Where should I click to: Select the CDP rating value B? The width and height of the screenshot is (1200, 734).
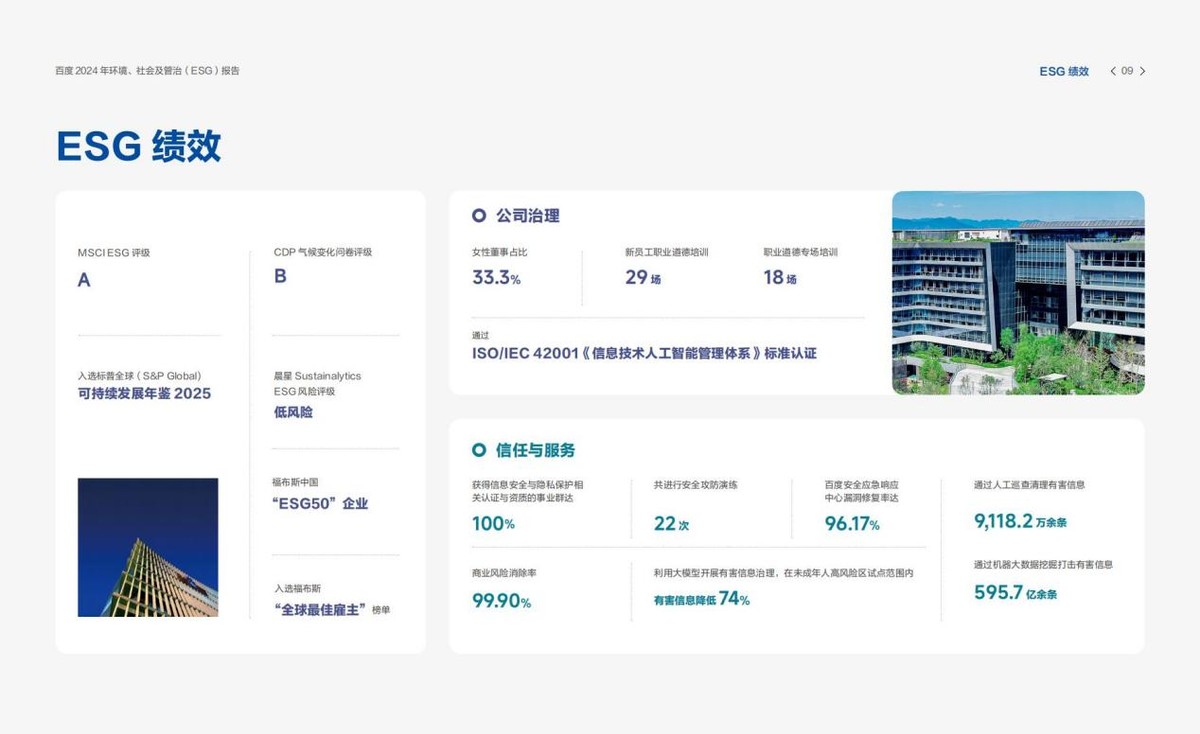pos(280,276)
